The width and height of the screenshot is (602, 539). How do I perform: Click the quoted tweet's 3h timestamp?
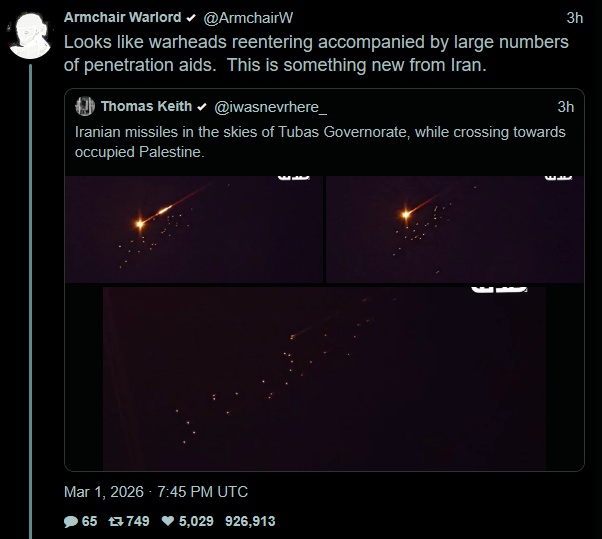coord(565,107)
